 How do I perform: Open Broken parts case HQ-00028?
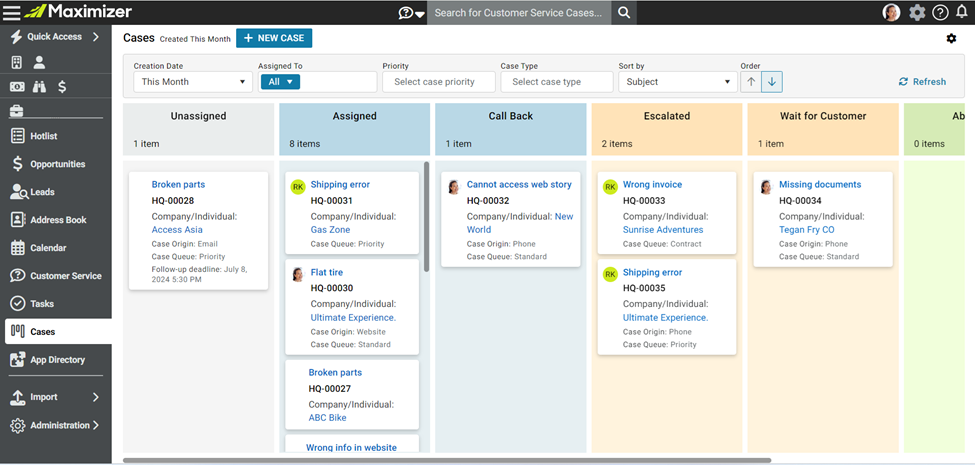click(178, 185)
